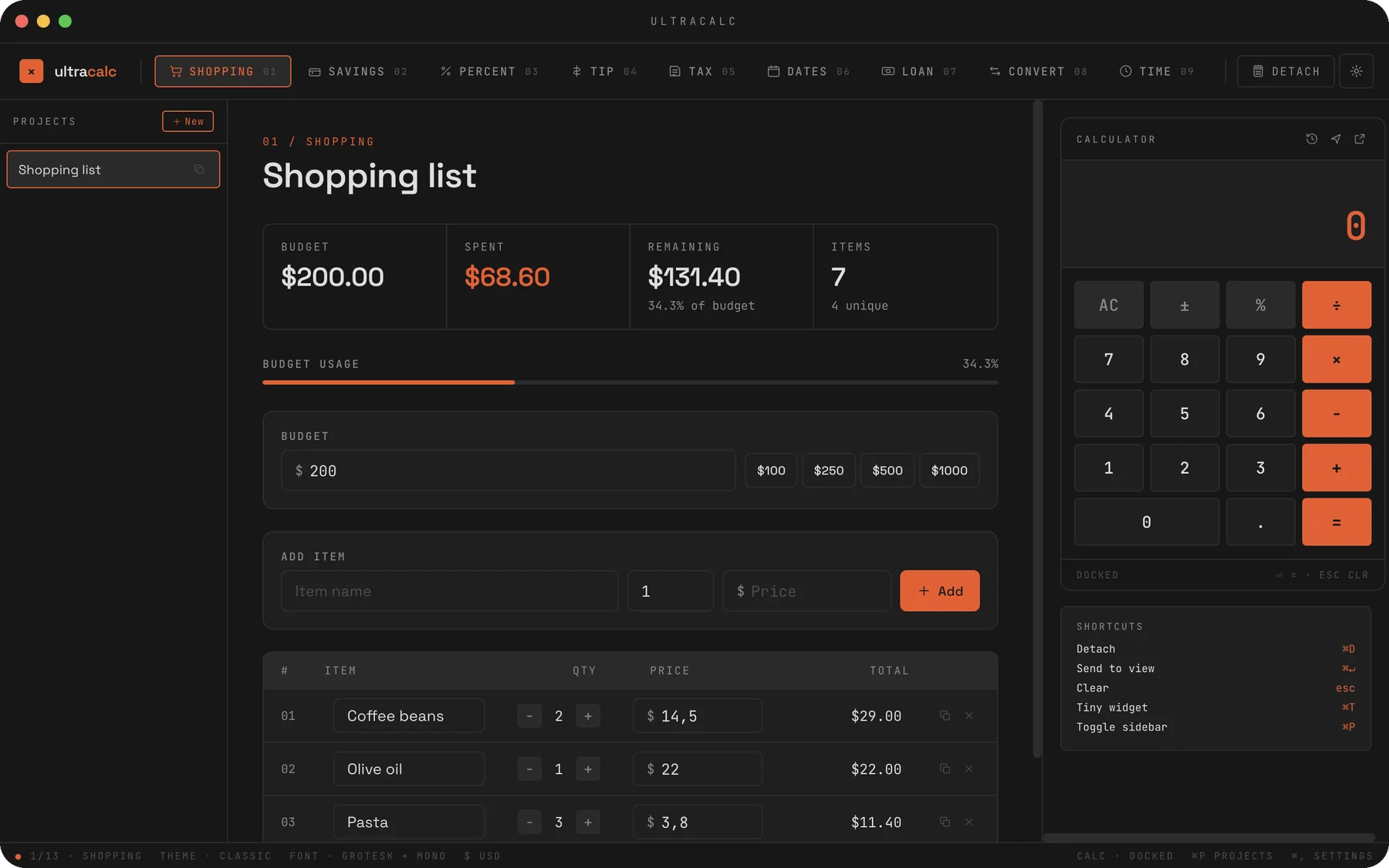The width and height of the screenshot is (1389, 868).
Task: Click the ultracalc logo icon
Action: (x=31, y=71)
